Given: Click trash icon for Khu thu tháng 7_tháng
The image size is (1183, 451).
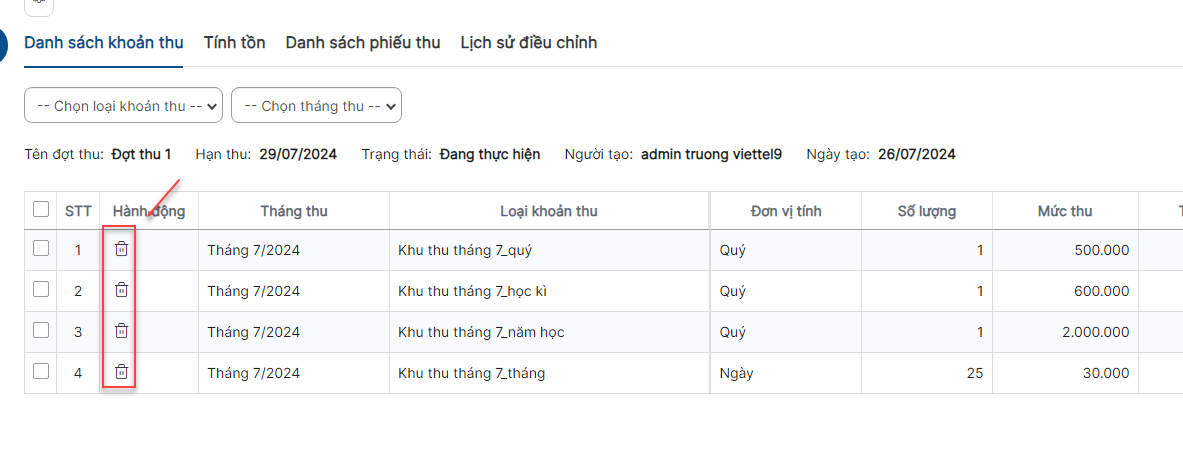Looking at the screenshot, I should [121, 371].
